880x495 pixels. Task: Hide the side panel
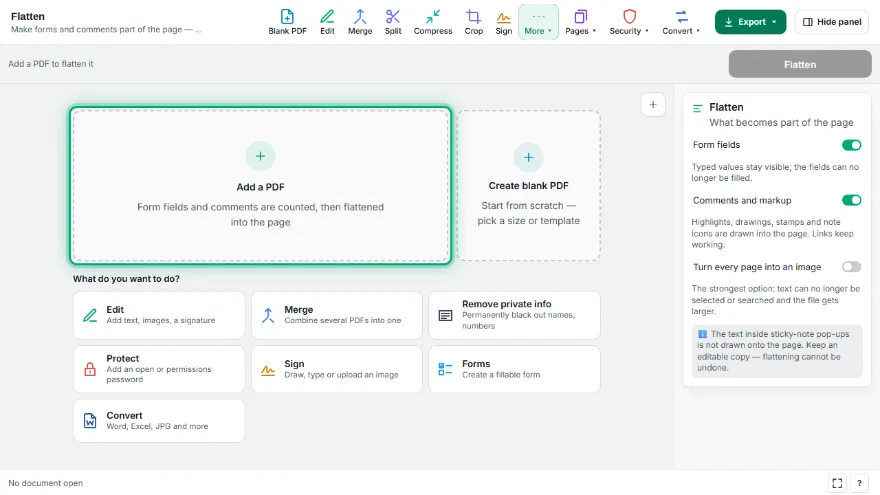(832, 22)
